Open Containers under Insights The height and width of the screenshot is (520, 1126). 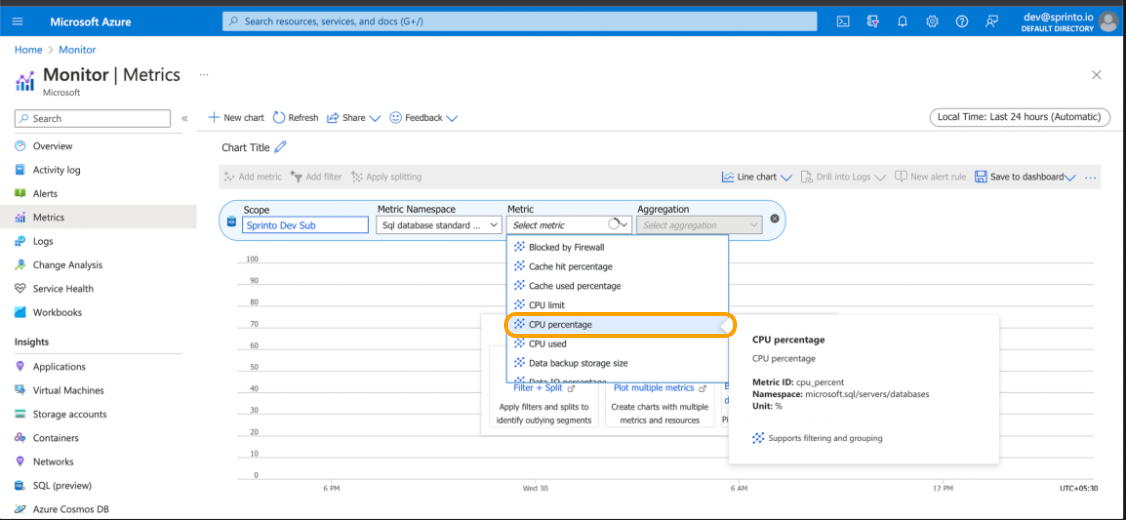[55, 438]
